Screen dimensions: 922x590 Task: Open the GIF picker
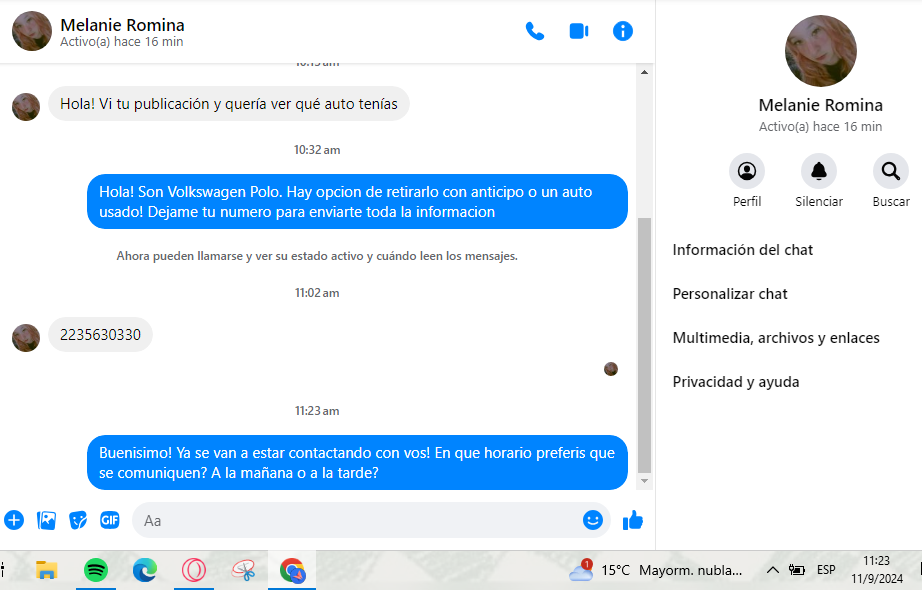tap(110, 520)
